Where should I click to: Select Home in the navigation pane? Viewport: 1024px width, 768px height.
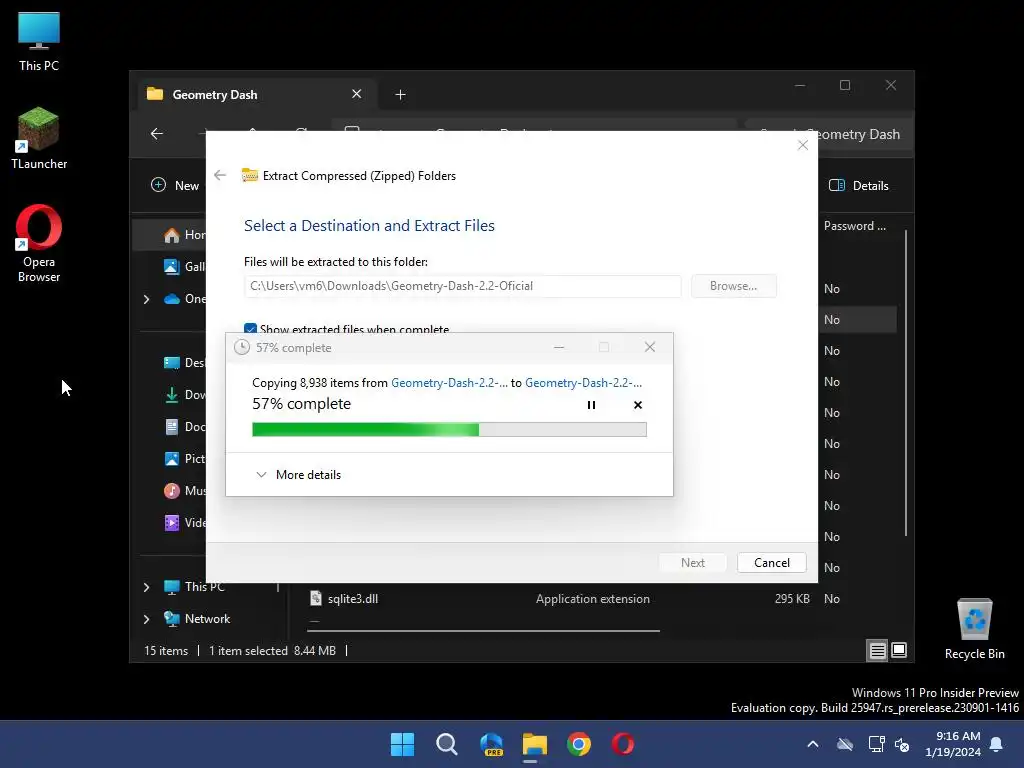(185, 235)
